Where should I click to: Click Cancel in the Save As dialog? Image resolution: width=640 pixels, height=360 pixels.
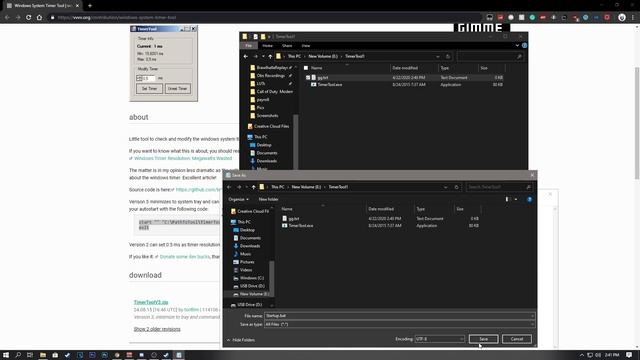coord(516,339)
